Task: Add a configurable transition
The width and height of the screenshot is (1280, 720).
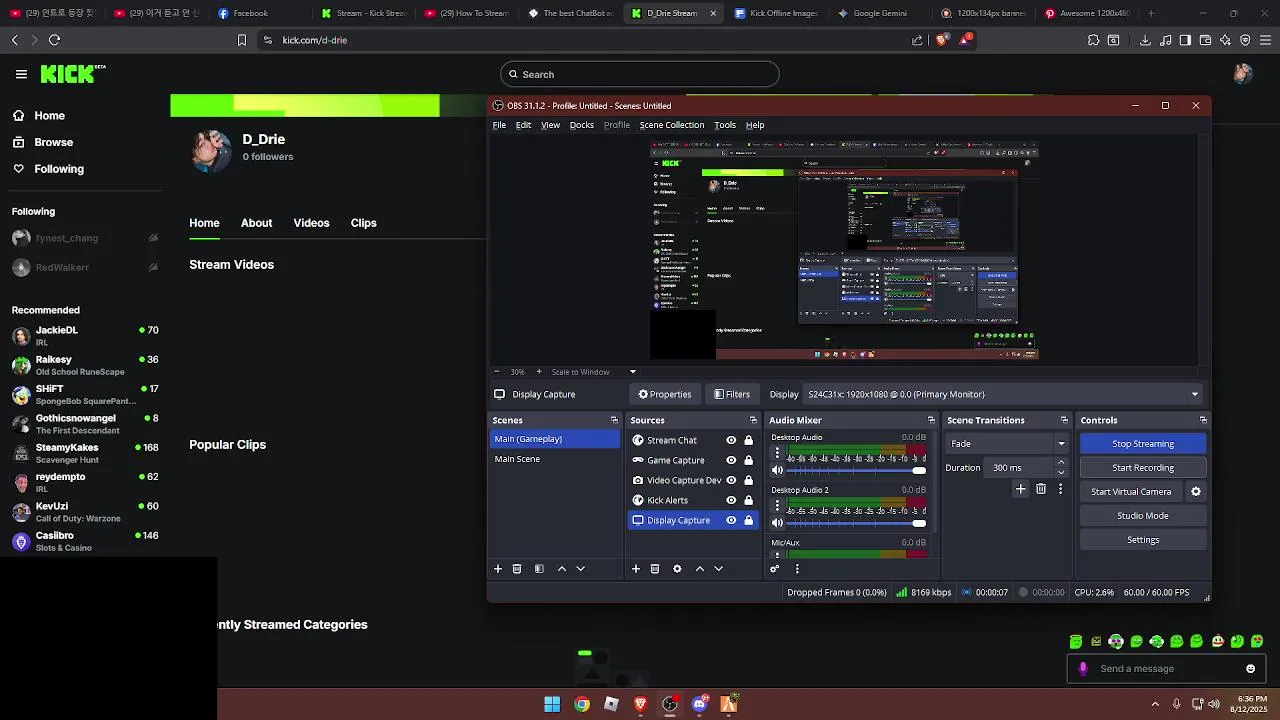Action: 1020,489
